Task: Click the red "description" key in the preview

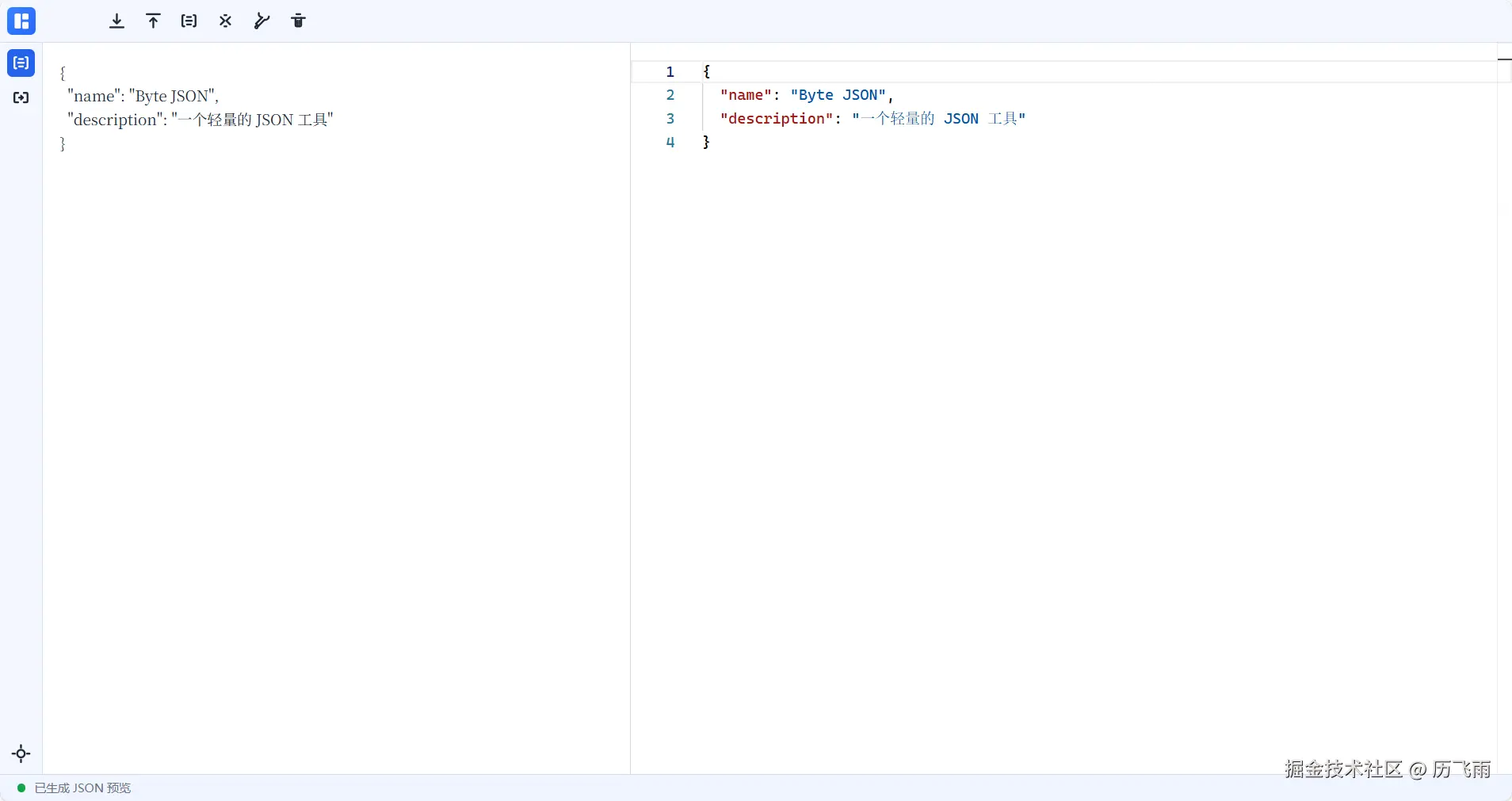Action: [x=776, y=119]
